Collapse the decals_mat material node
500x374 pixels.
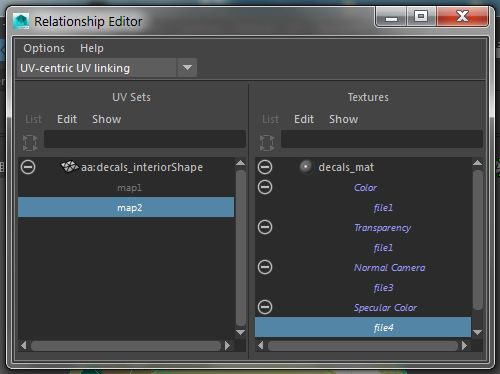tap(265, 167)
